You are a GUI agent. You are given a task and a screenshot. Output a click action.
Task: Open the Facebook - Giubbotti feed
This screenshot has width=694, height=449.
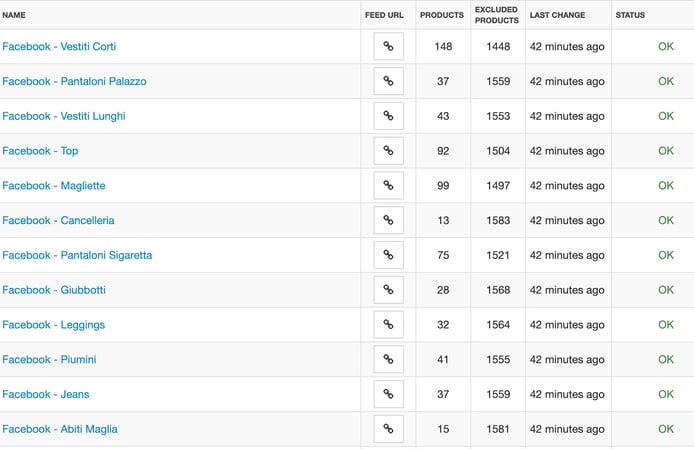[54, 290]
